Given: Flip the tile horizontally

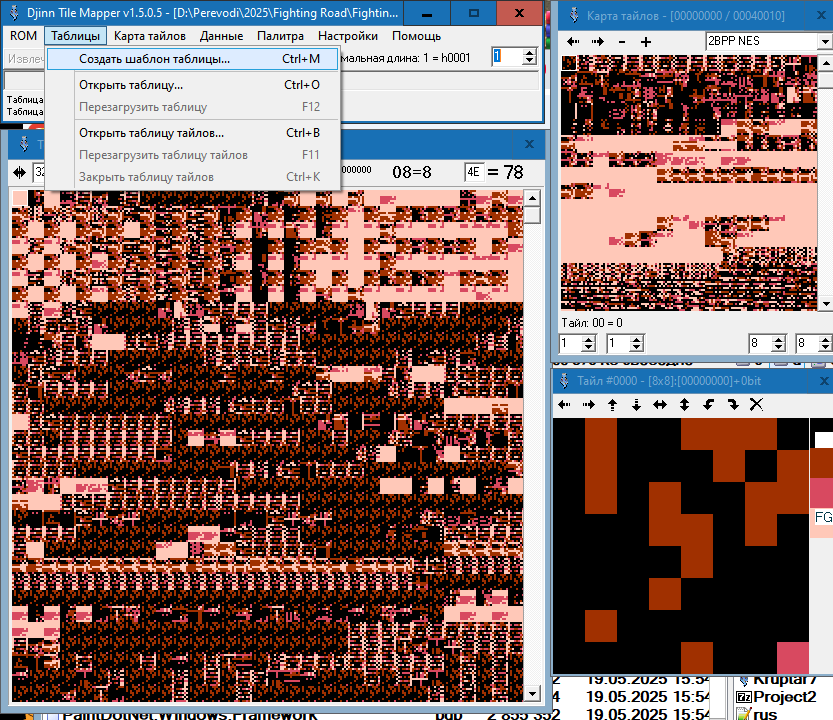Looking at the screenshot, I should [660, 405].
